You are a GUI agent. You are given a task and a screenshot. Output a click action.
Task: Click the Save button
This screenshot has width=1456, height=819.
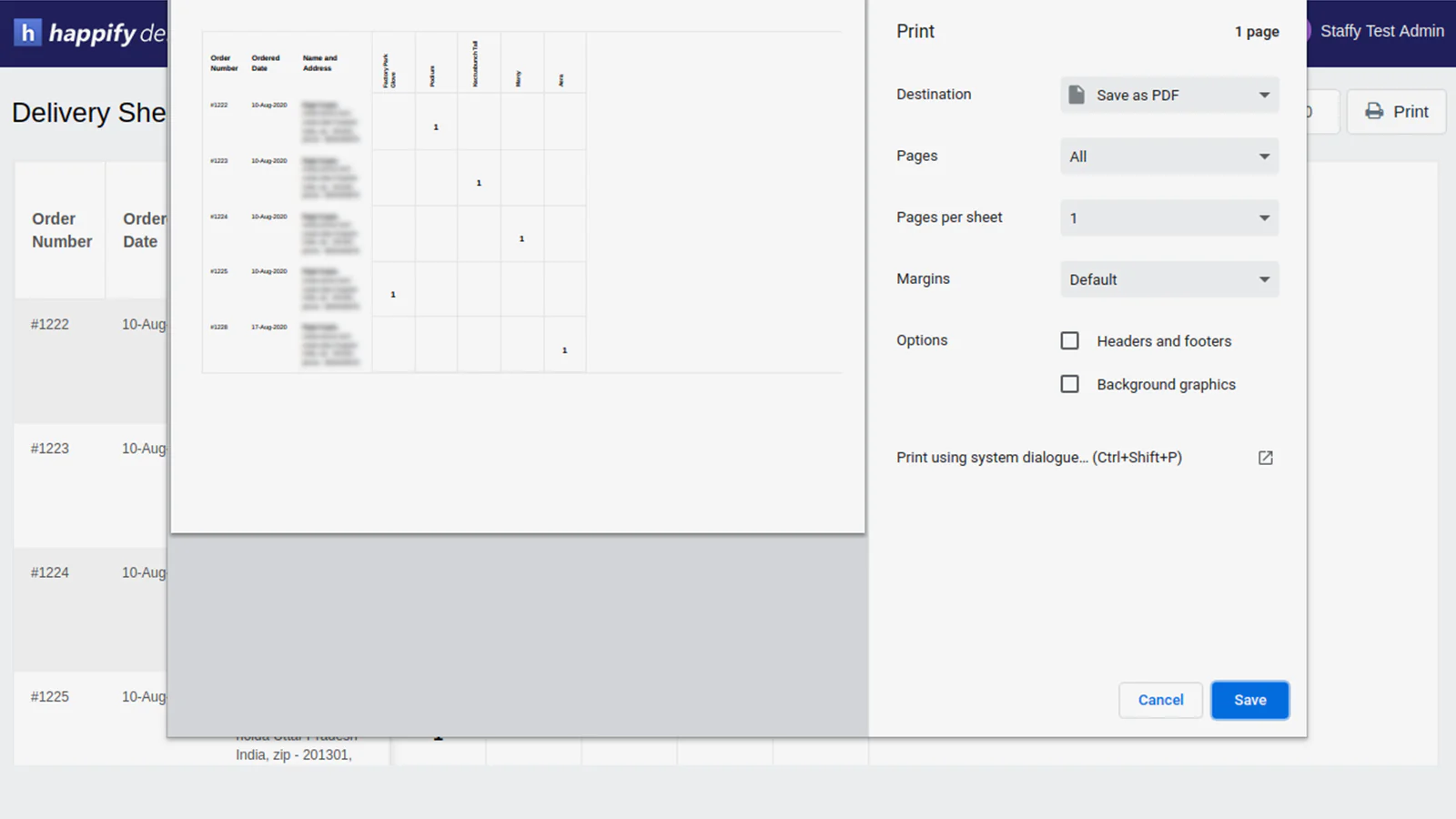click(x=1249, y=700)
